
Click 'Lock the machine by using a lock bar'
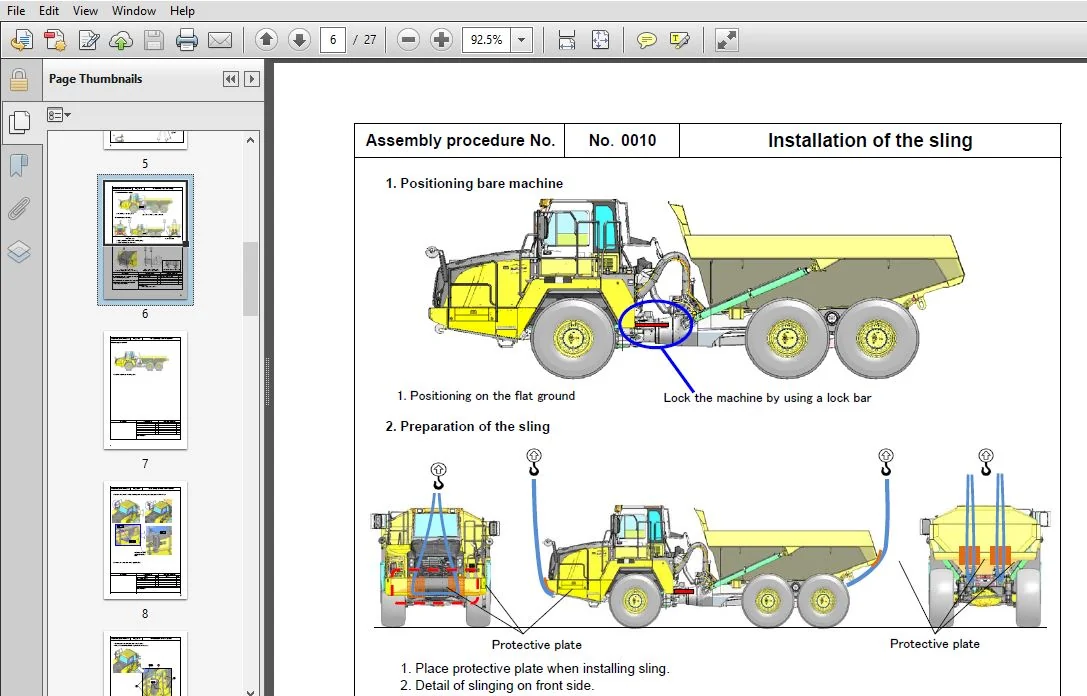pos(767,398)
